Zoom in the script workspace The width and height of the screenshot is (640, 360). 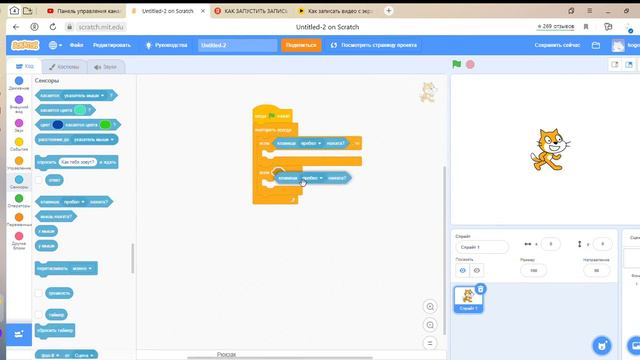pyautogui.click(x=430, y=307)
